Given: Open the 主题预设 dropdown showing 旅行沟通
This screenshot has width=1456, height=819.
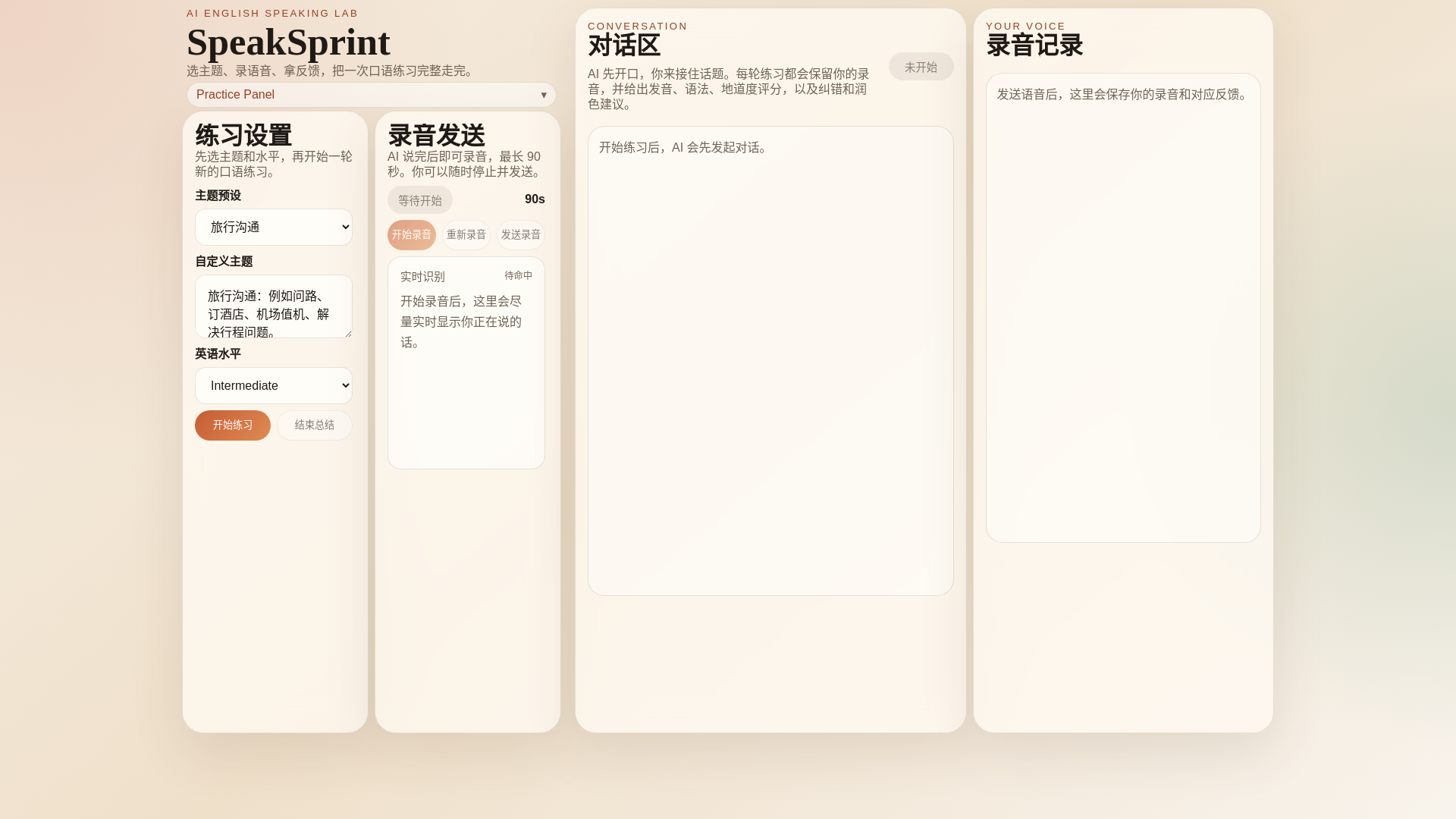Looking at the screenshot, I should point(274,227).
